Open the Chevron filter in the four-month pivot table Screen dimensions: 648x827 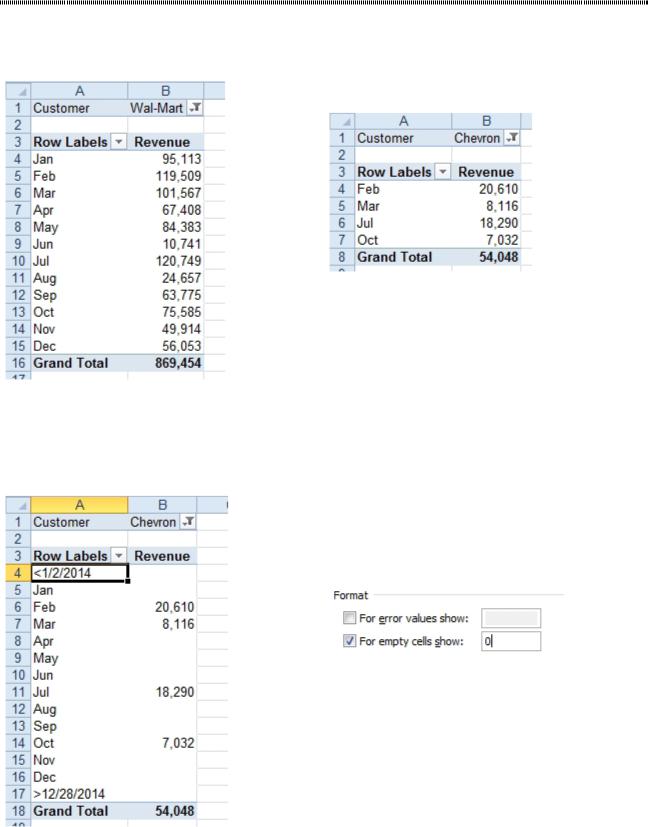point(511,138)
